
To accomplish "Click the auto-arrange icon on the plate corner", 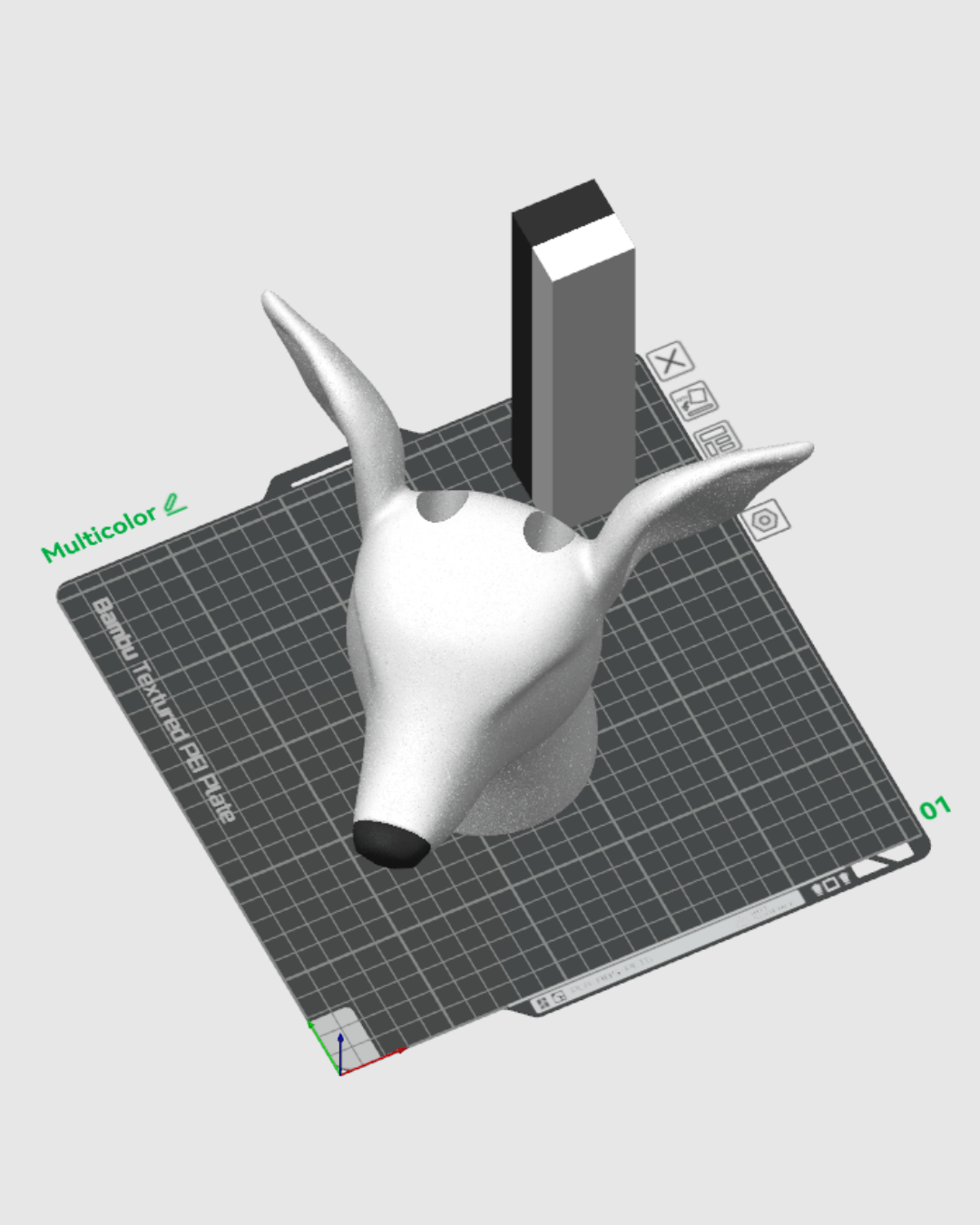I will pyautogui.click(x=694, y=402).
